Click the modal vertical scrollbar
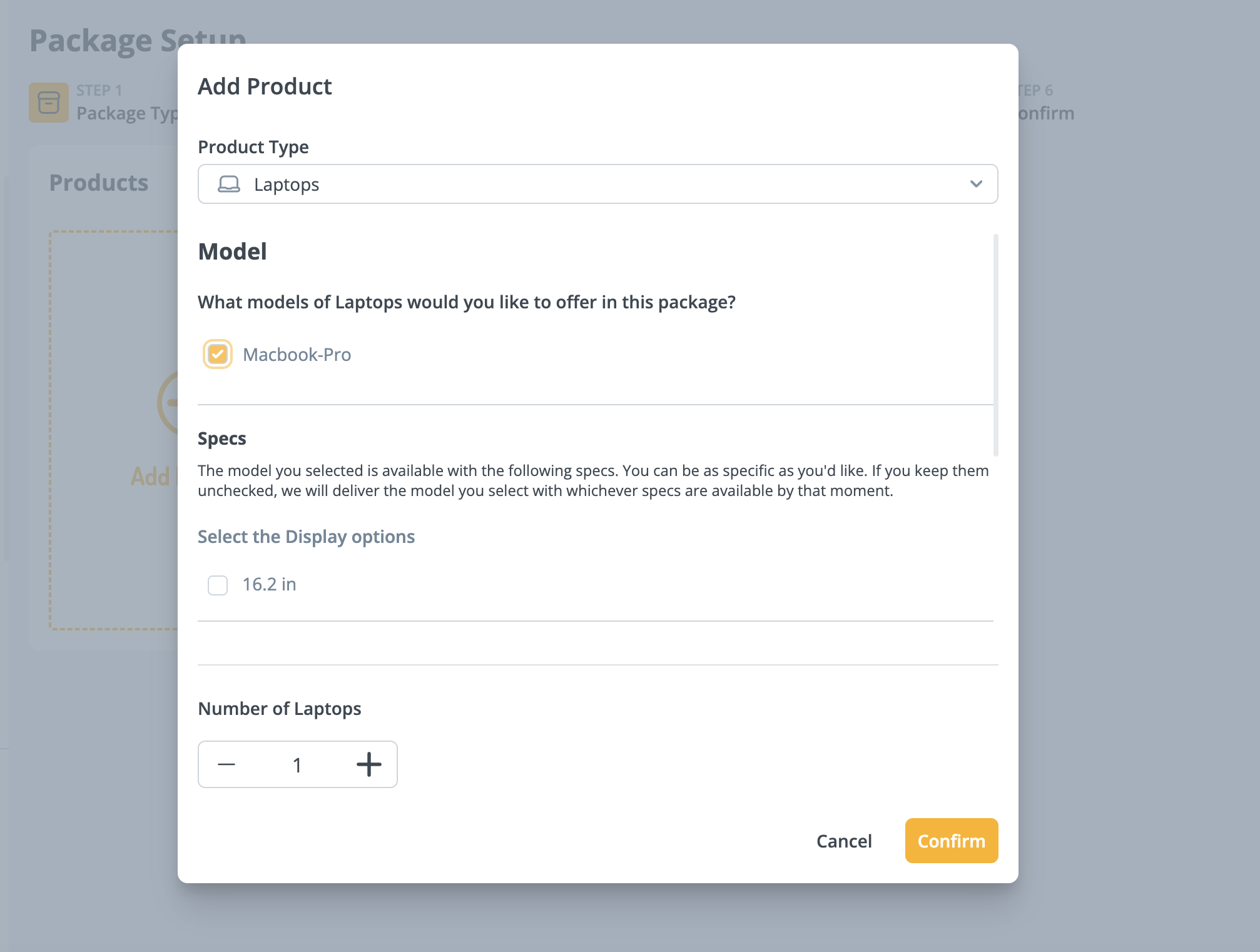1260x952 pixels. tap(995, 345)
